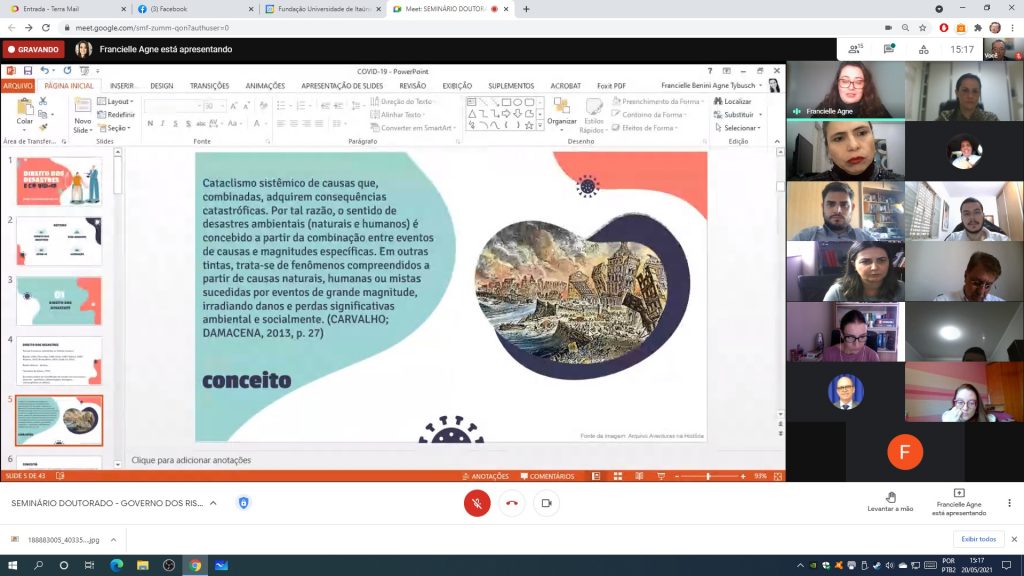Viewport: 1024px width, 576px height.
Task: Open the Chrome extensions puzzle icon
Action: coord(976,28)
